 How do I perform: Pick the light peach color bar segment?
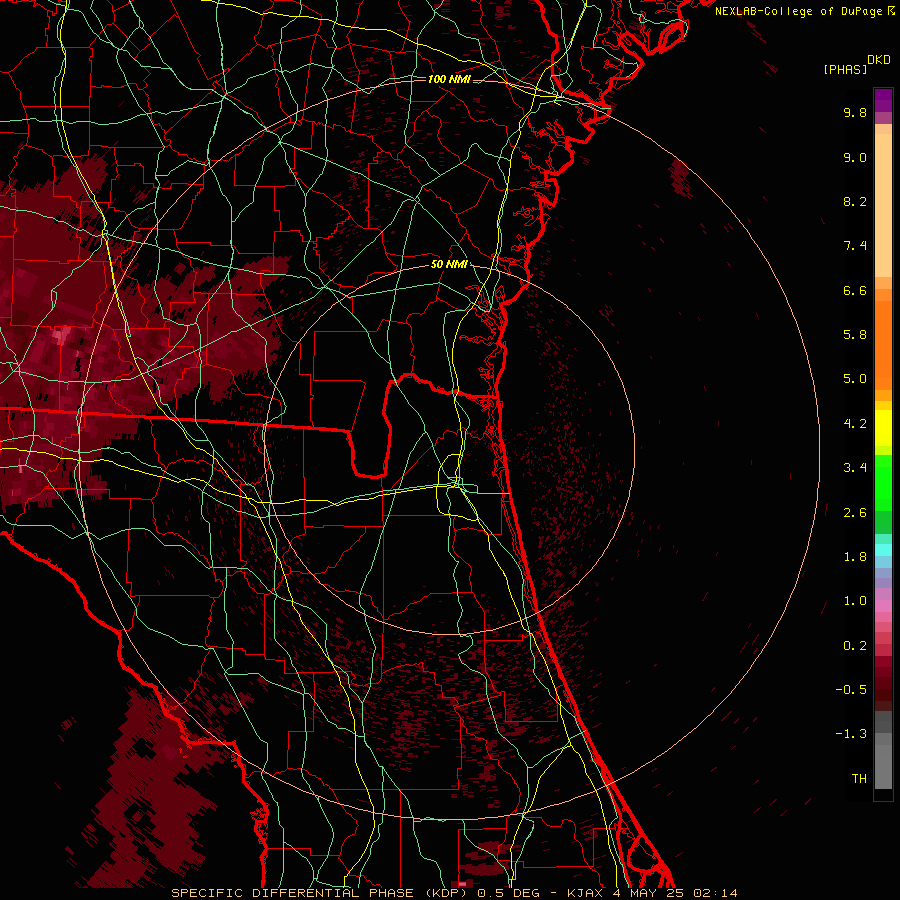pyautogui.click(x=883, y=205)
